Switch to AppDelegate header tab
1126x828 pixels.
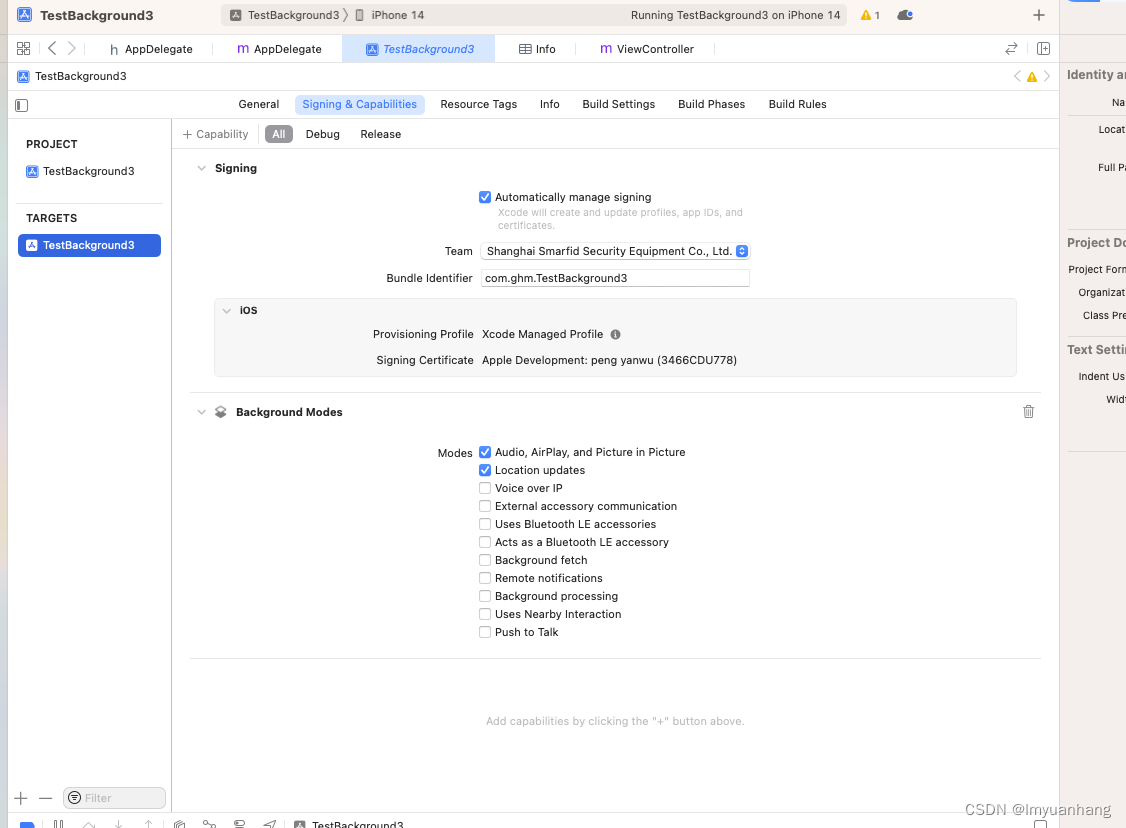(151, 49)
